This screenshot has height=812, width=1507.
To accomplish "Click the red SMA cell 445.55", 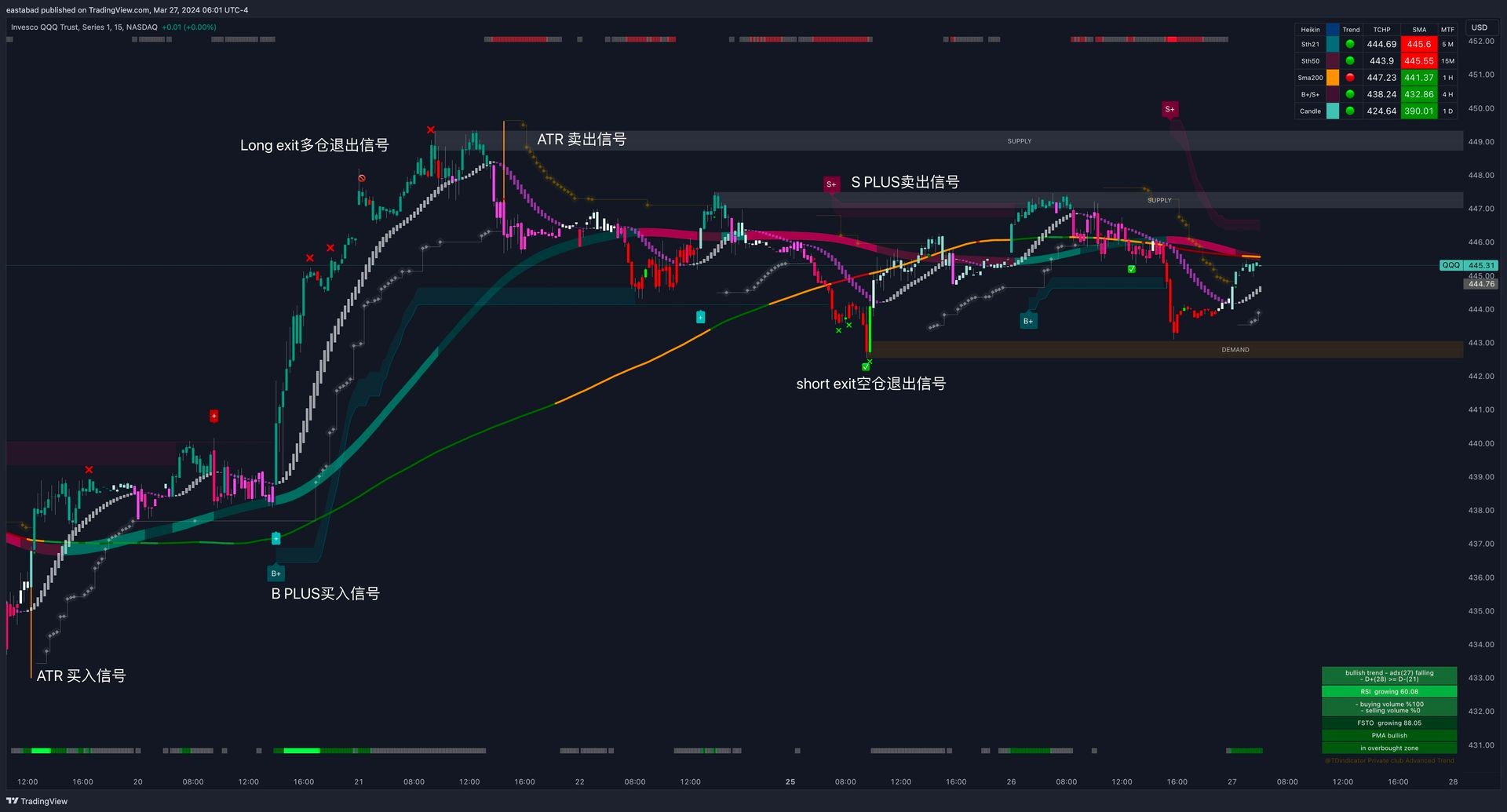I will point(1419,60).
